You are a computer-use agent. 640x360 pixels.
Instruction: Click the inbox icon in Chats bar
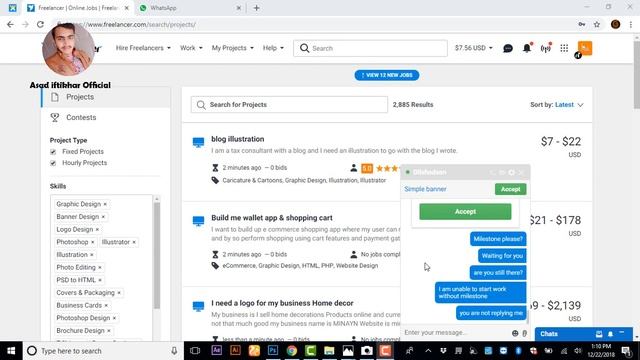tap(599, 334)
